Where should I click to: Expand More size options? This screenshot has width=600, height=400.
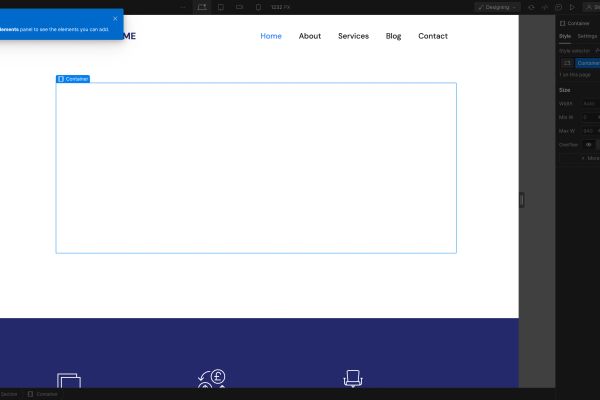[590, 158]
